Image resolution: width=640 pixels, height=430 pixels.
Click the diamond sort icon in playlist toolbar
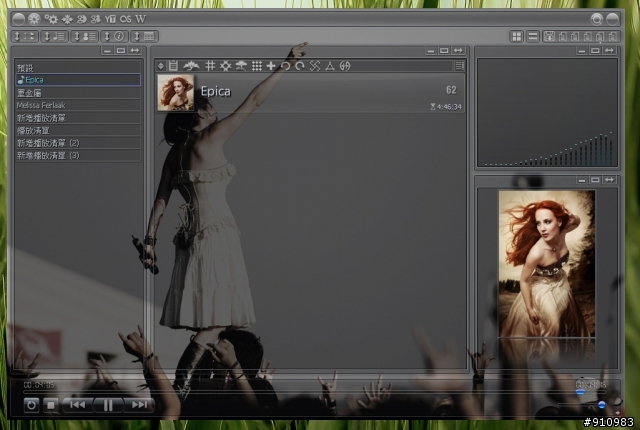(x=161, y=66)
